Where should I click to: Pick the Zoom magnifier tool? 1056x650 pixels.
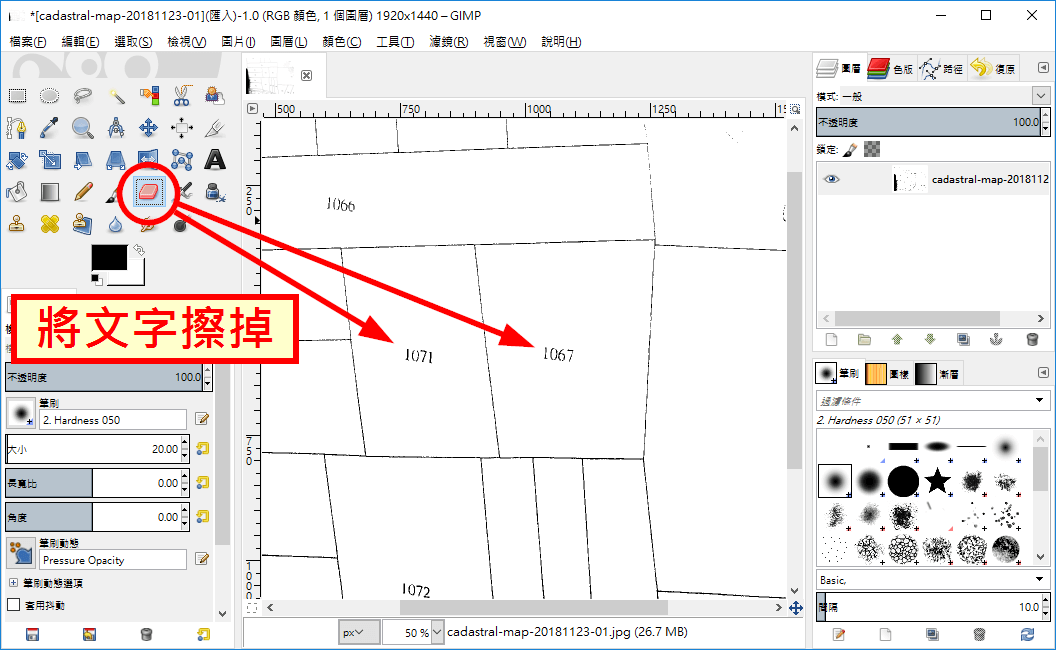[x=82, y=128]
